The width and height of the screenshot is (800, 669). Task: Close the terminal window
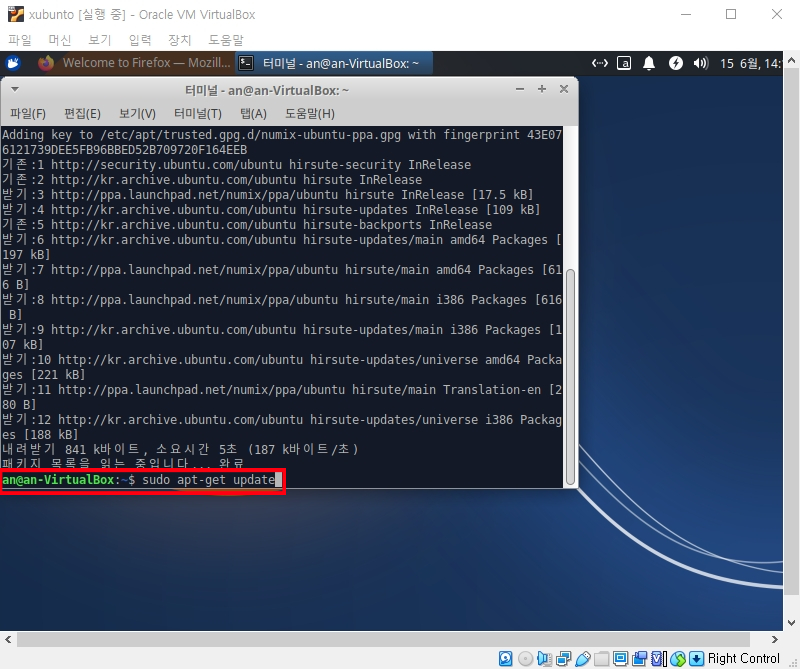tap(564, 89)
